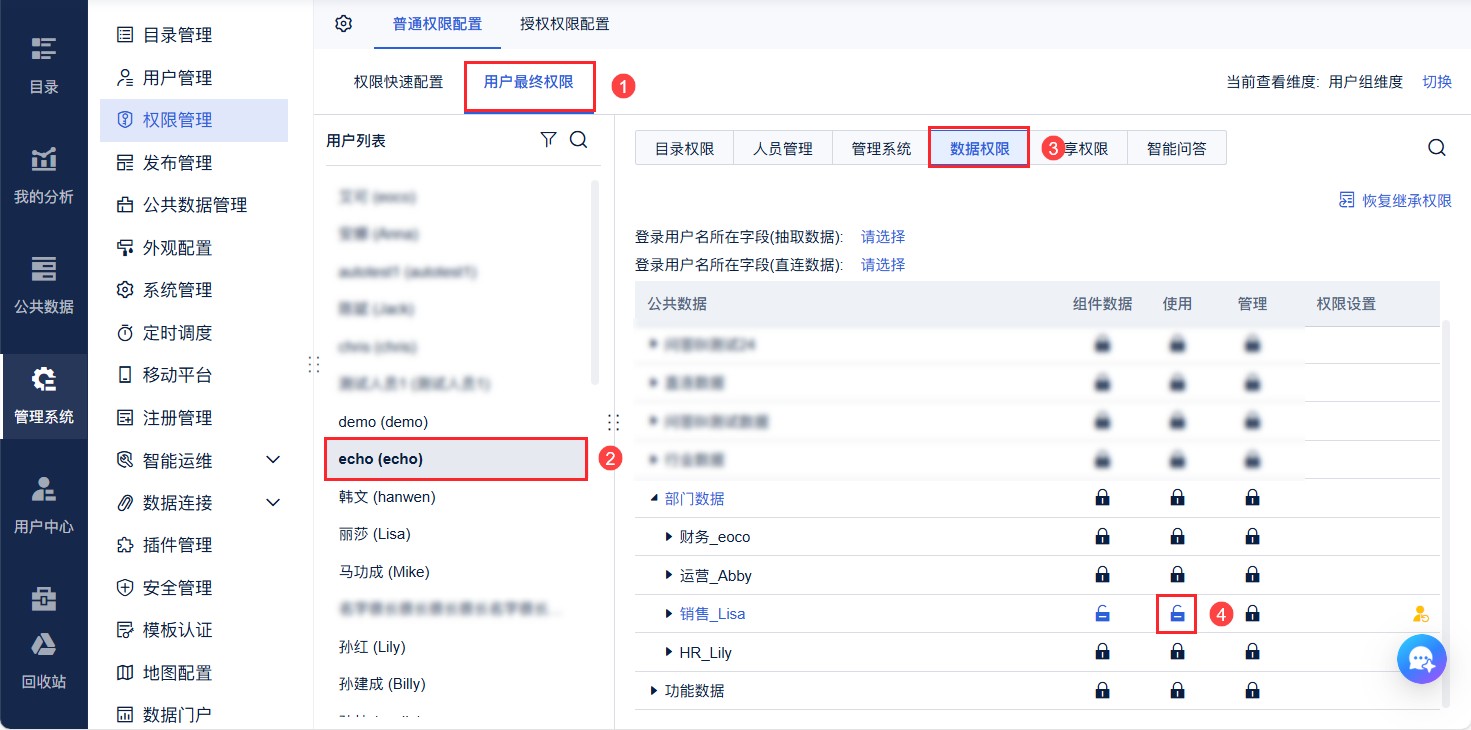Click the 组件数据 lock for 运营_Abby
1471x730 pixels.
click(1102, 575)
